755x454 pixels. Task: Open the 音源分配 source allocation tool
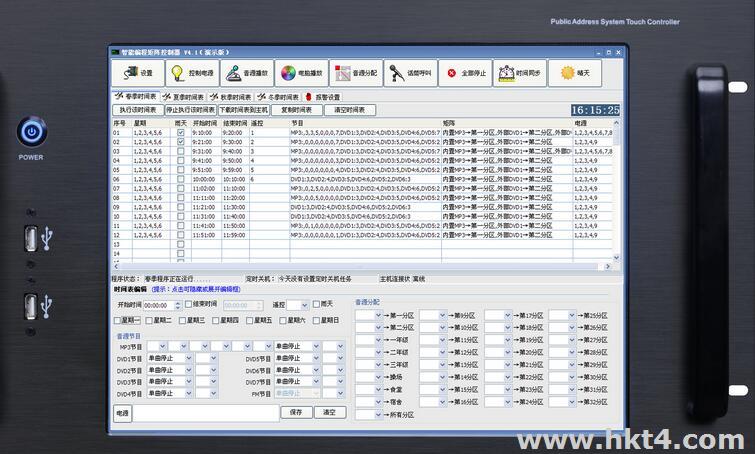pyautogui.click(x=354, y=73)
